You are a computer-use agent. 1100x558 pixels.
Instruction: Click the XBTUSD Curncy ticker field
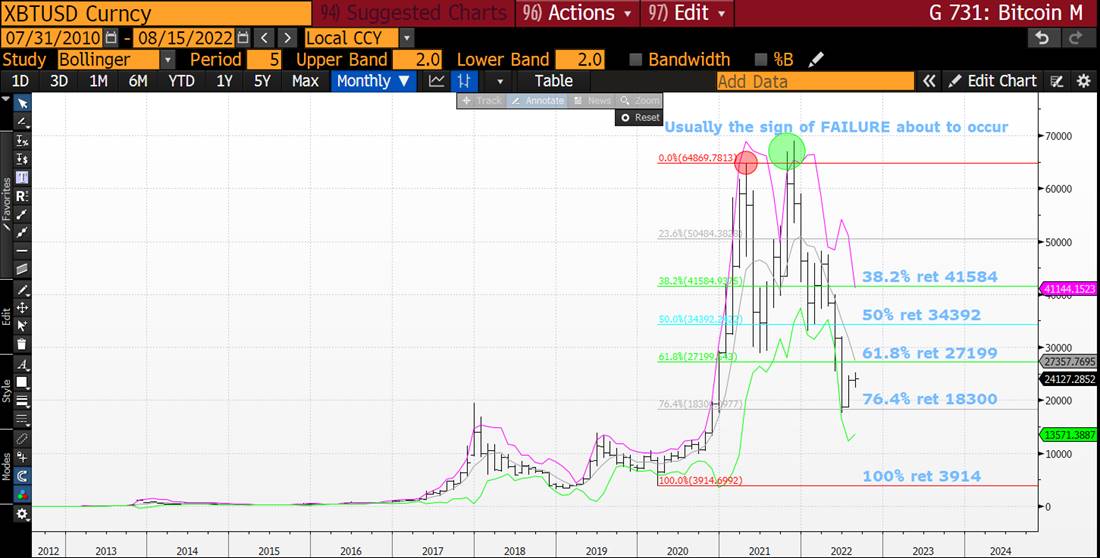(155, 13)
